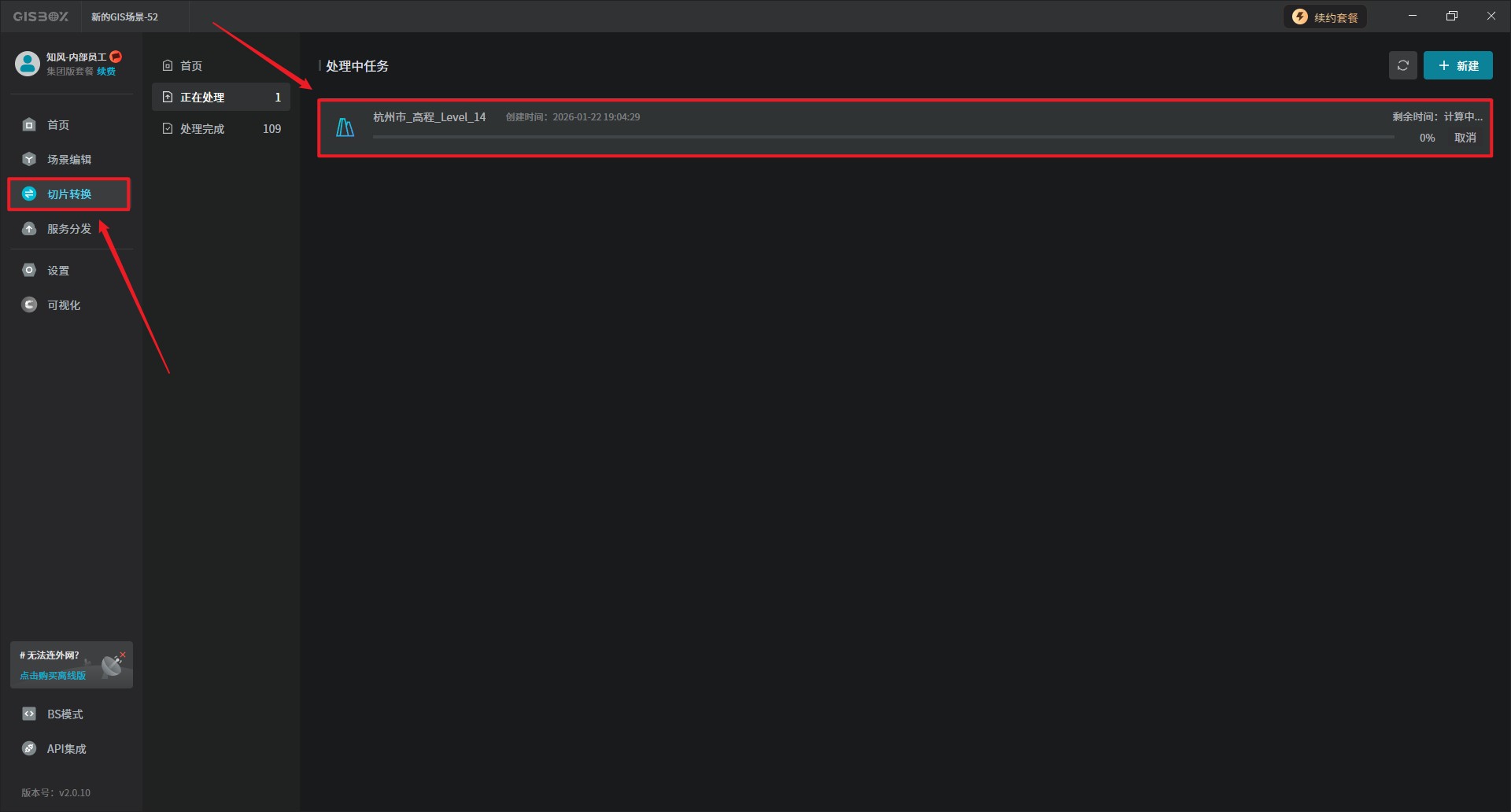The height and width of the screenshot is (812, 1511).
Task: Close the 无法连外网 offline banner
Action: 123,655
